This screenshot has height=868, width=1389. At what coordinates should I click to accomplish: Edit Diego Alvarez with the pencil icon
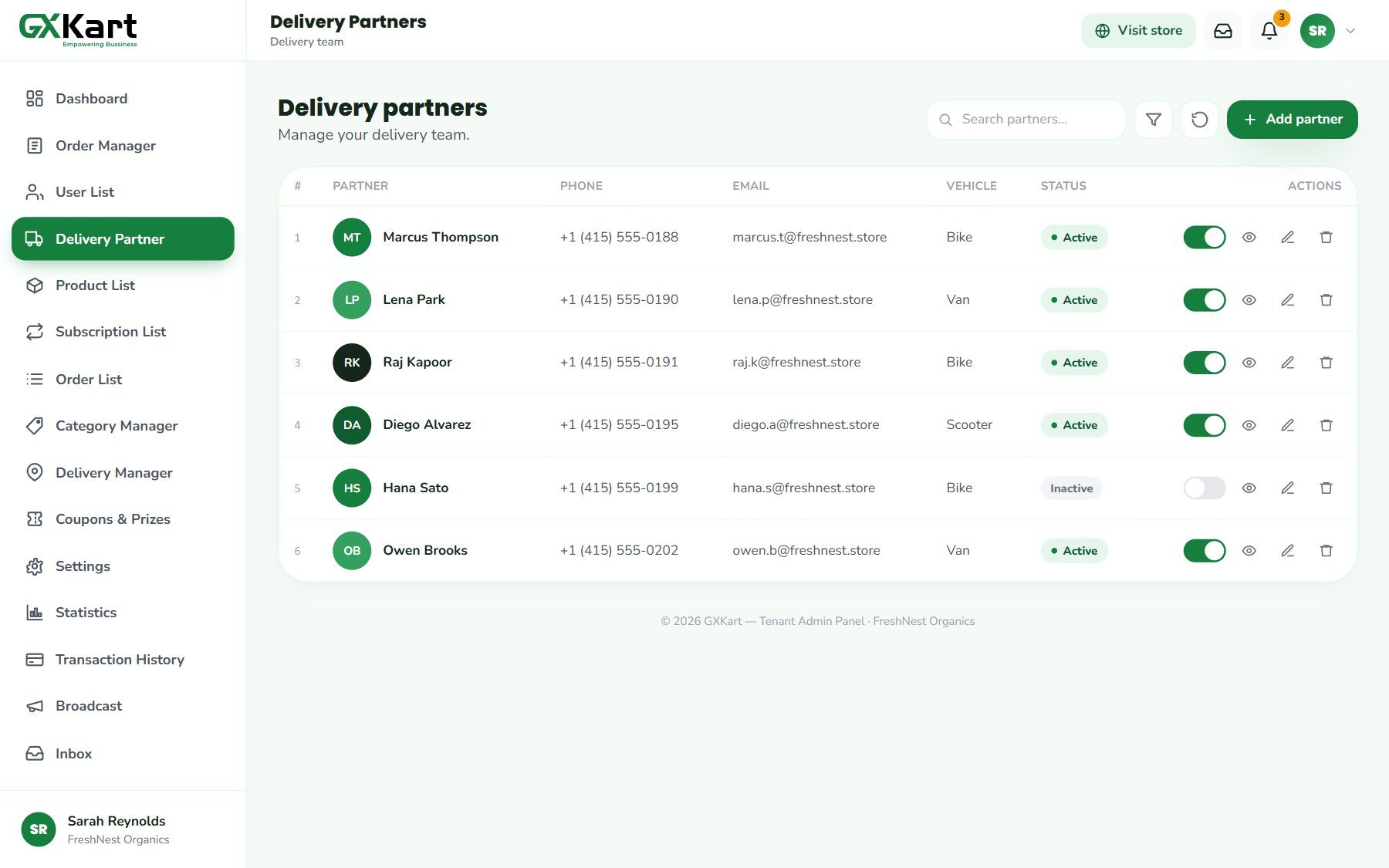1288,425
